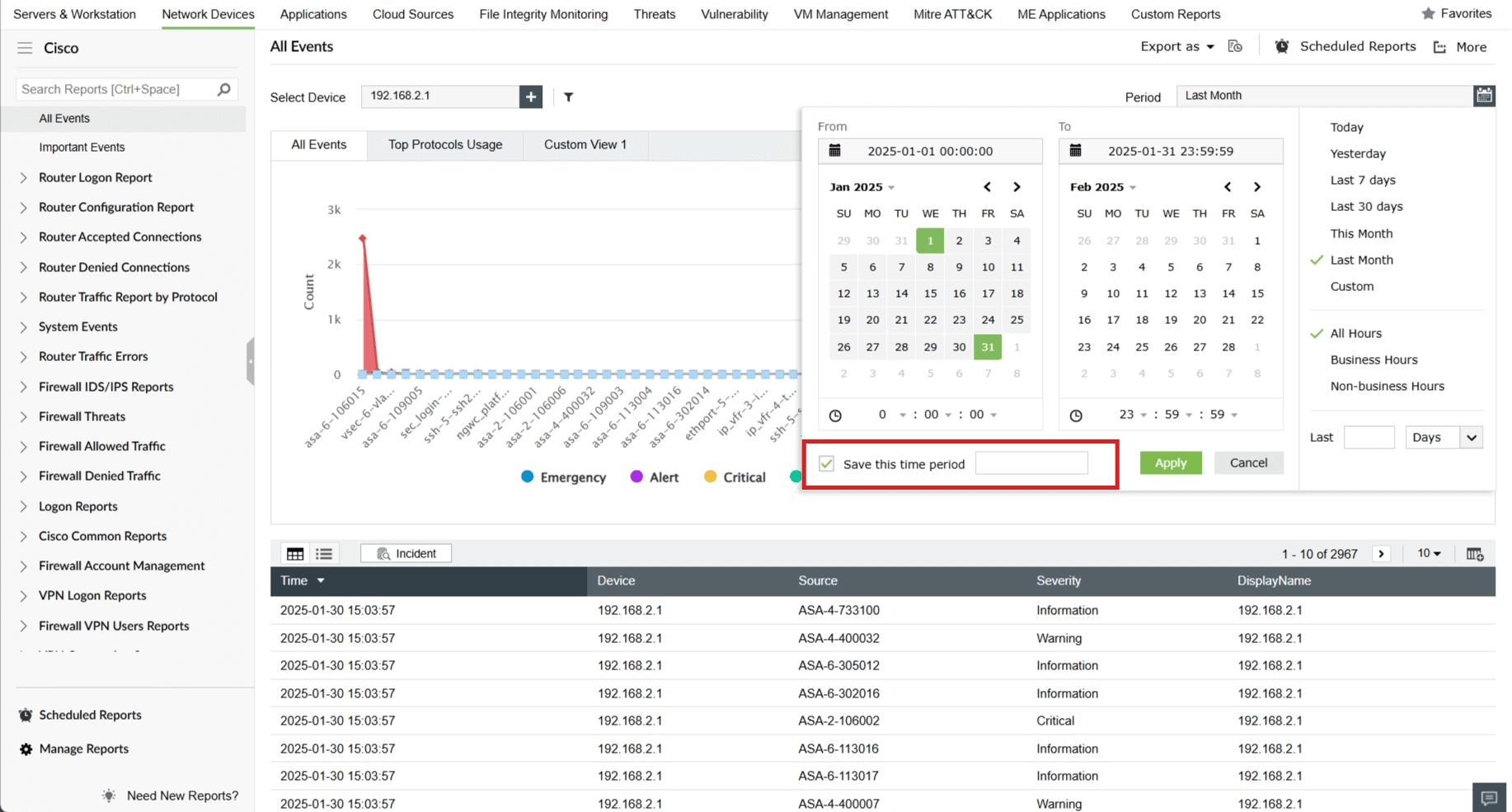Go to next month in To calendar
This screenshot has height=812, width=1512.
click(1257, 187)
